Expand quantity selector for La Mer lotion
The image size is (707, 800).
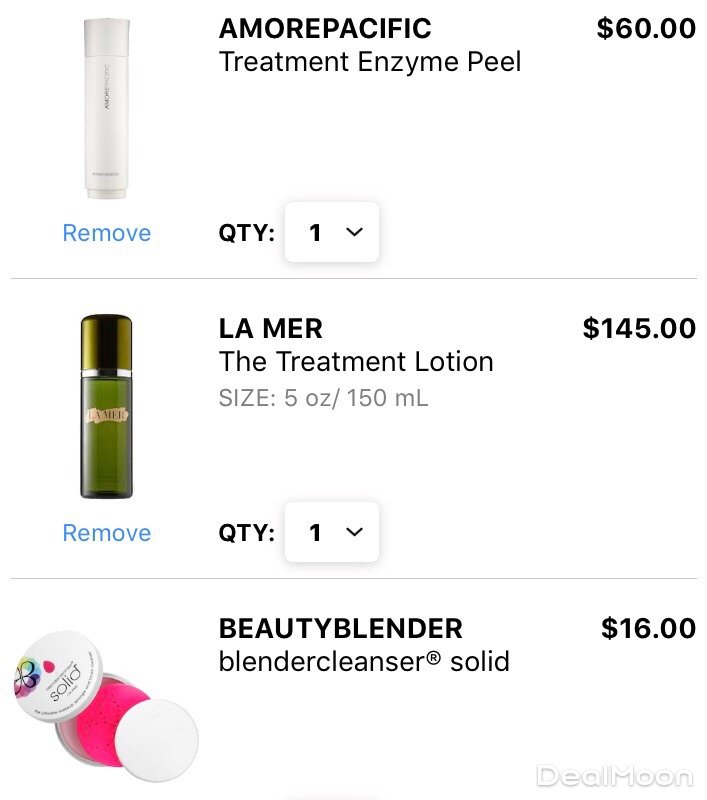pyautogui.click(x=332, y=533)
